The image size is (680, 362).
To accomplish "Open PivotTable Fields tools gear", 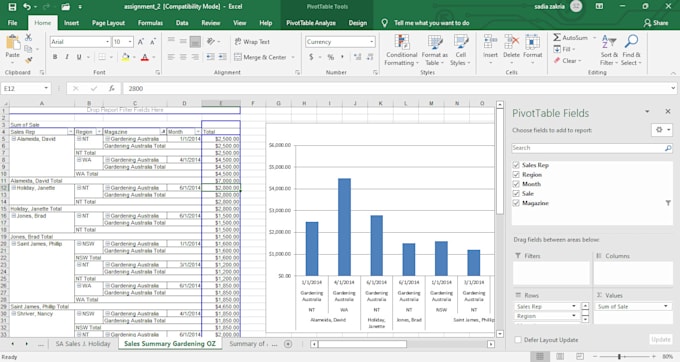I will [x=662, y=130].
